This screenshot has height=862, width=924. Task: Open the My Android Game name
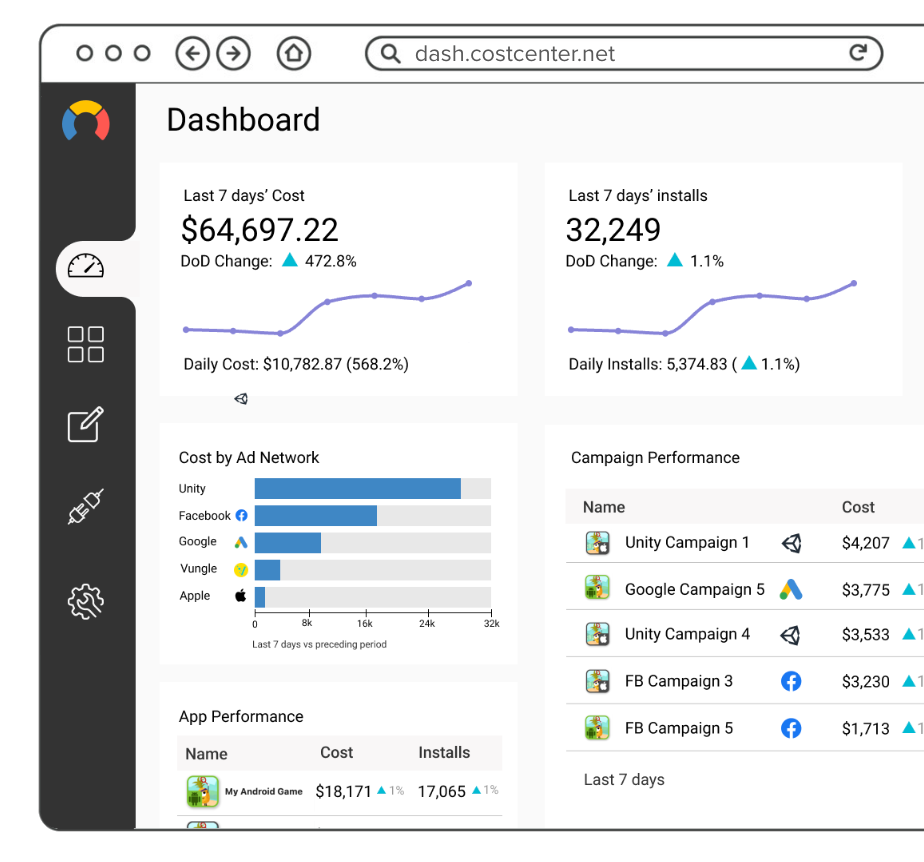[x=263, y=791]
